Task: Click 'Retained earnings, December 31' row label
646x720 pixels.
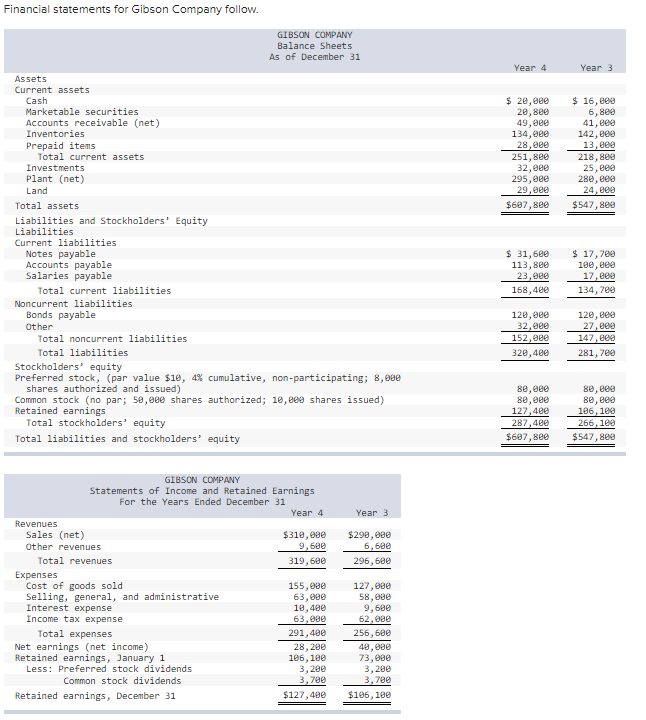Action: pos(95,696)
